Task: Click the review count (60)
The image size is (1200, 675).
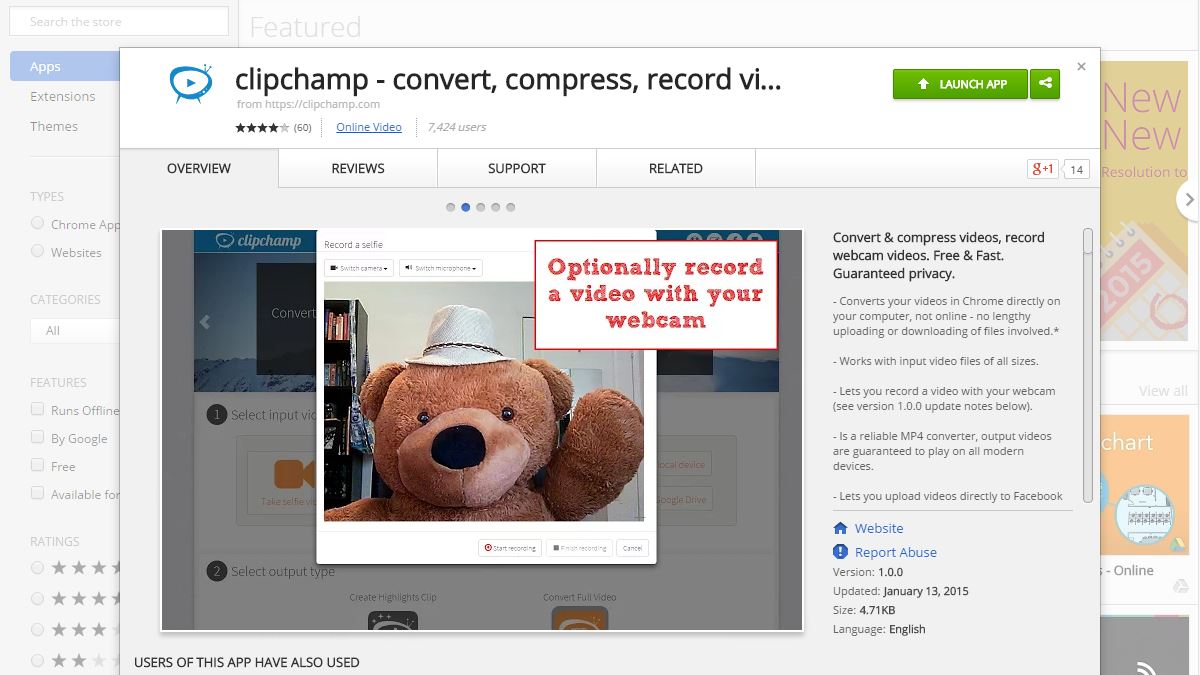Action: click(x=303, y=127)
